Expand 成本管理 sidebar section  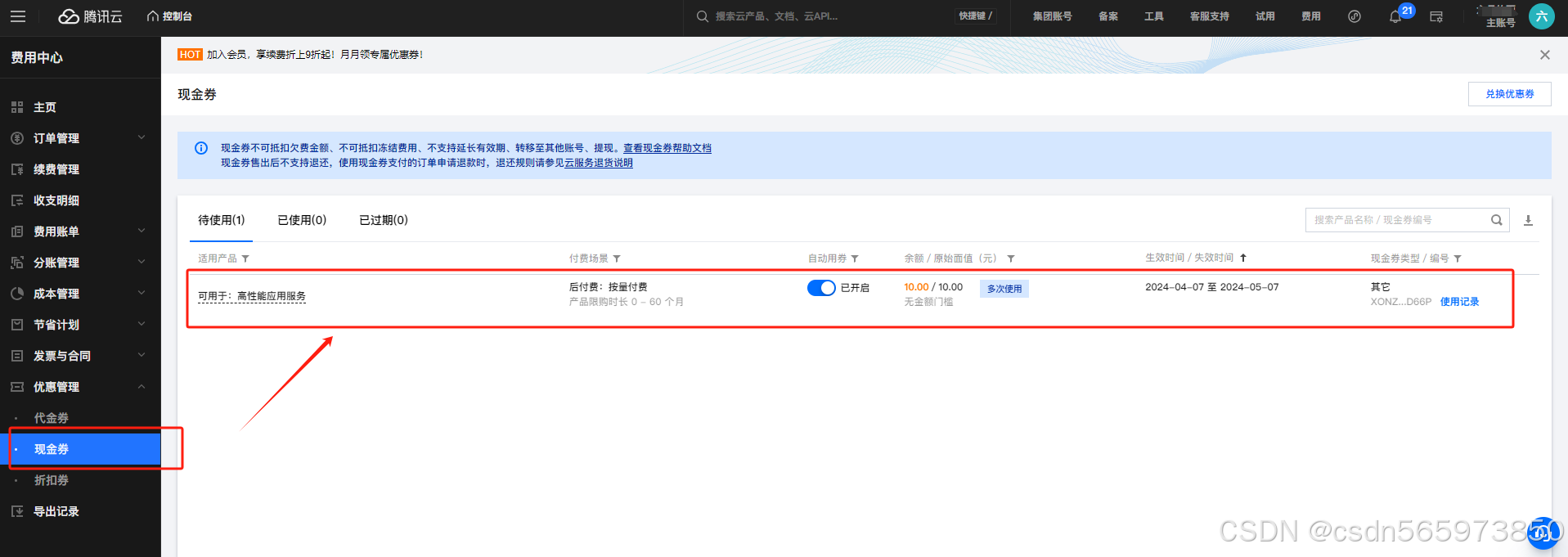80,294
